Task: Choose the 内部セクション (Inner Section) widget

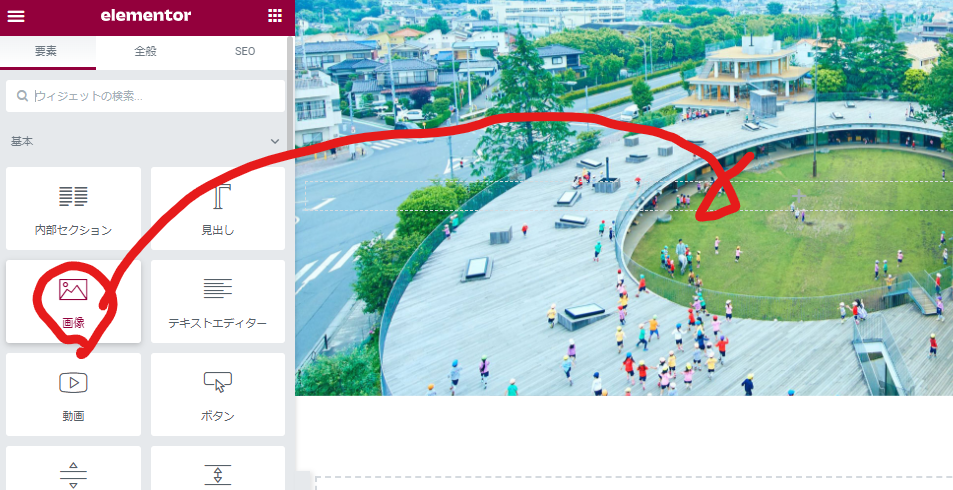Action: 73,208
